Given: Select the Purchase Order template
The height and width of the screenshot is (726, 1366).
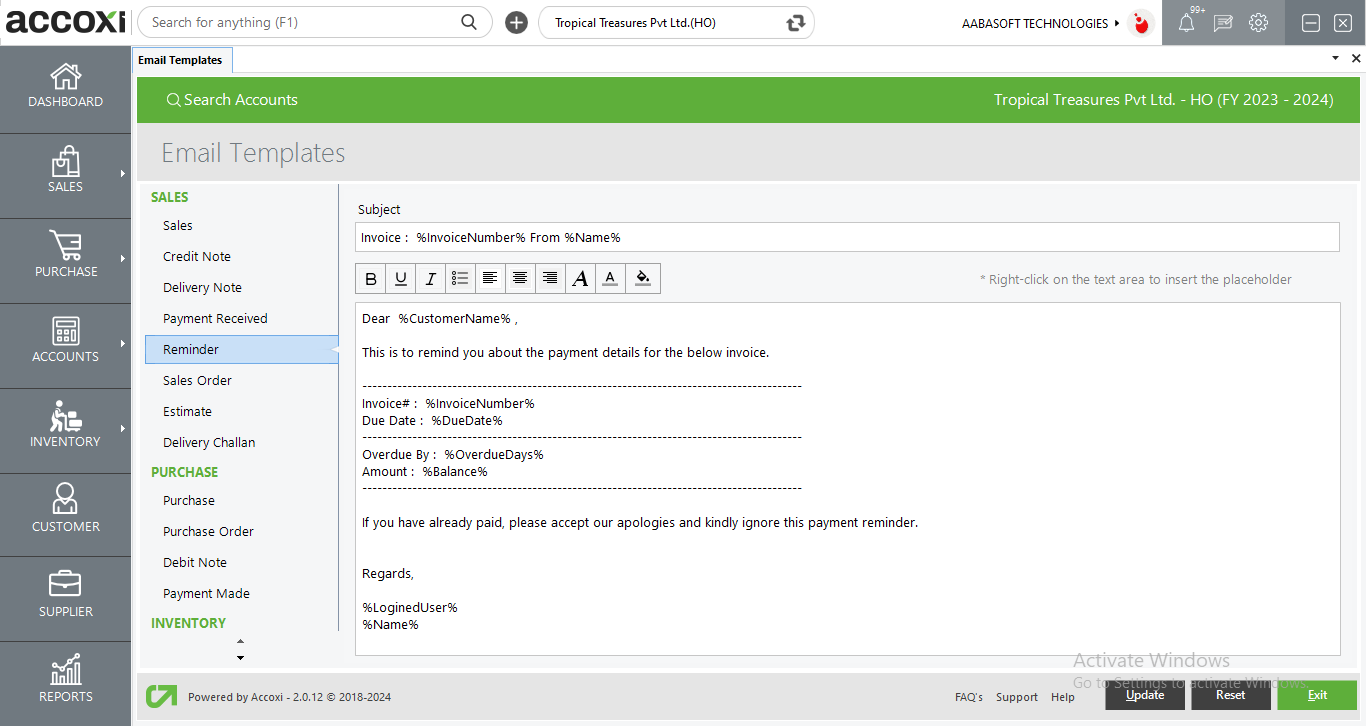Looking at the screenshot, I should pyautogui.click(x=208, y=531).
